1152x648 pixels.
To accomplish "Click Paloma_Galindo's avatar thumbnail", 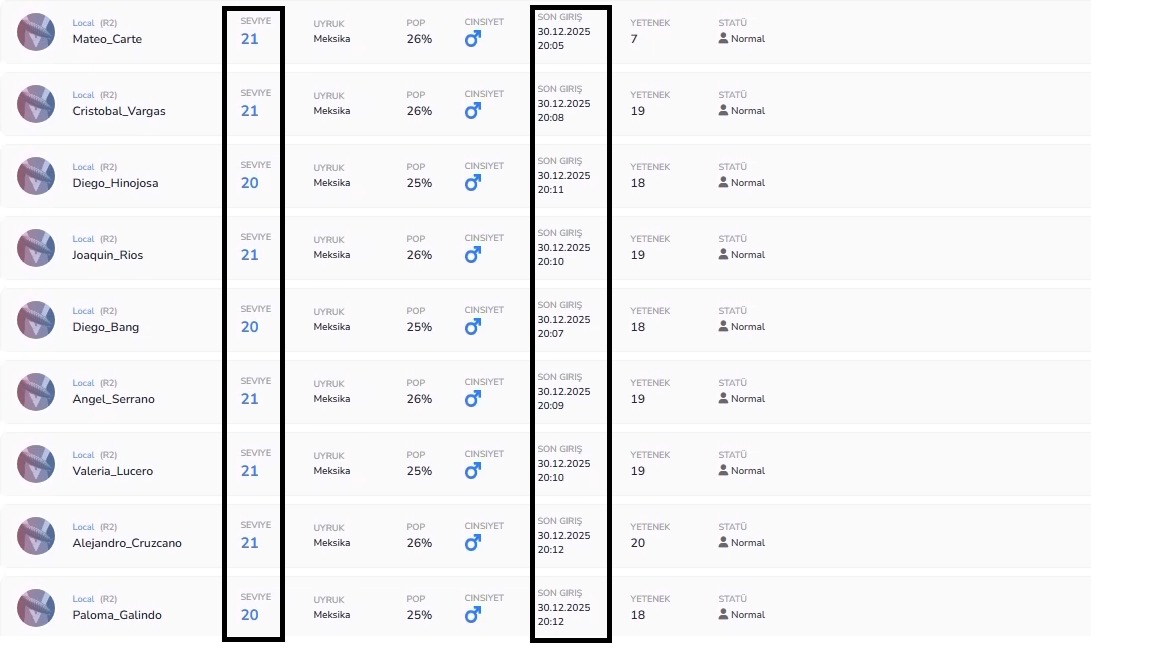I will tap(36, 608).
